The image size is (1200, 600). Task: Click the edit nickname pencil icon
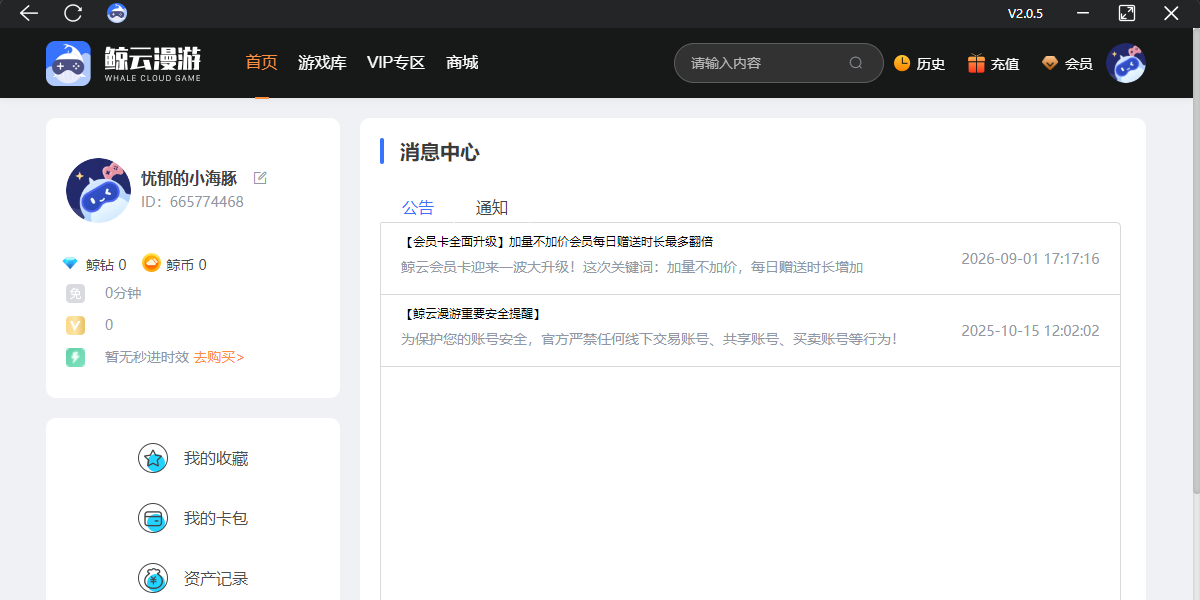tap(260, 178)
